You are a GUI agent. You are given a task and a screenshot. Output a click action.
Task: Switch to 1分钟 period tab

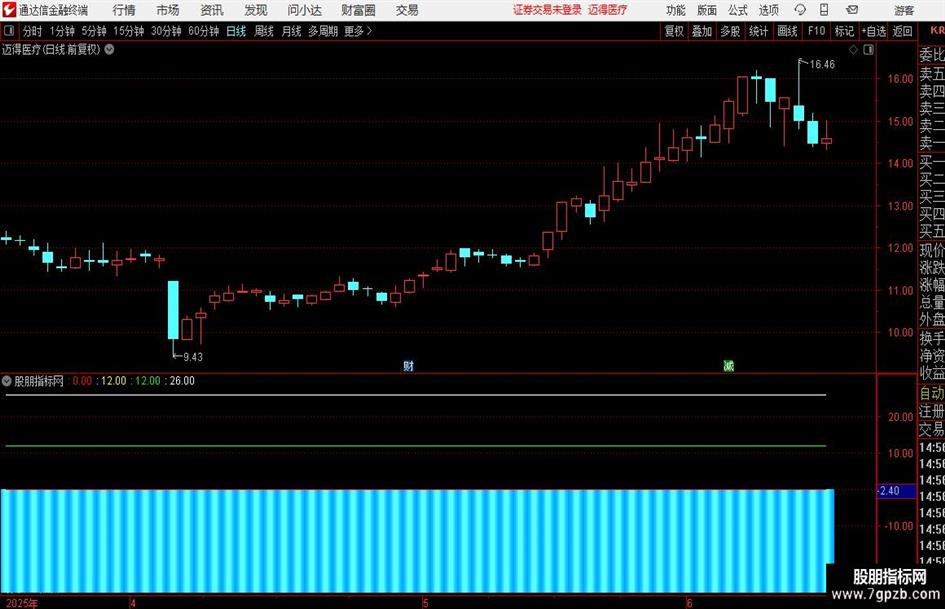point(62,31)
